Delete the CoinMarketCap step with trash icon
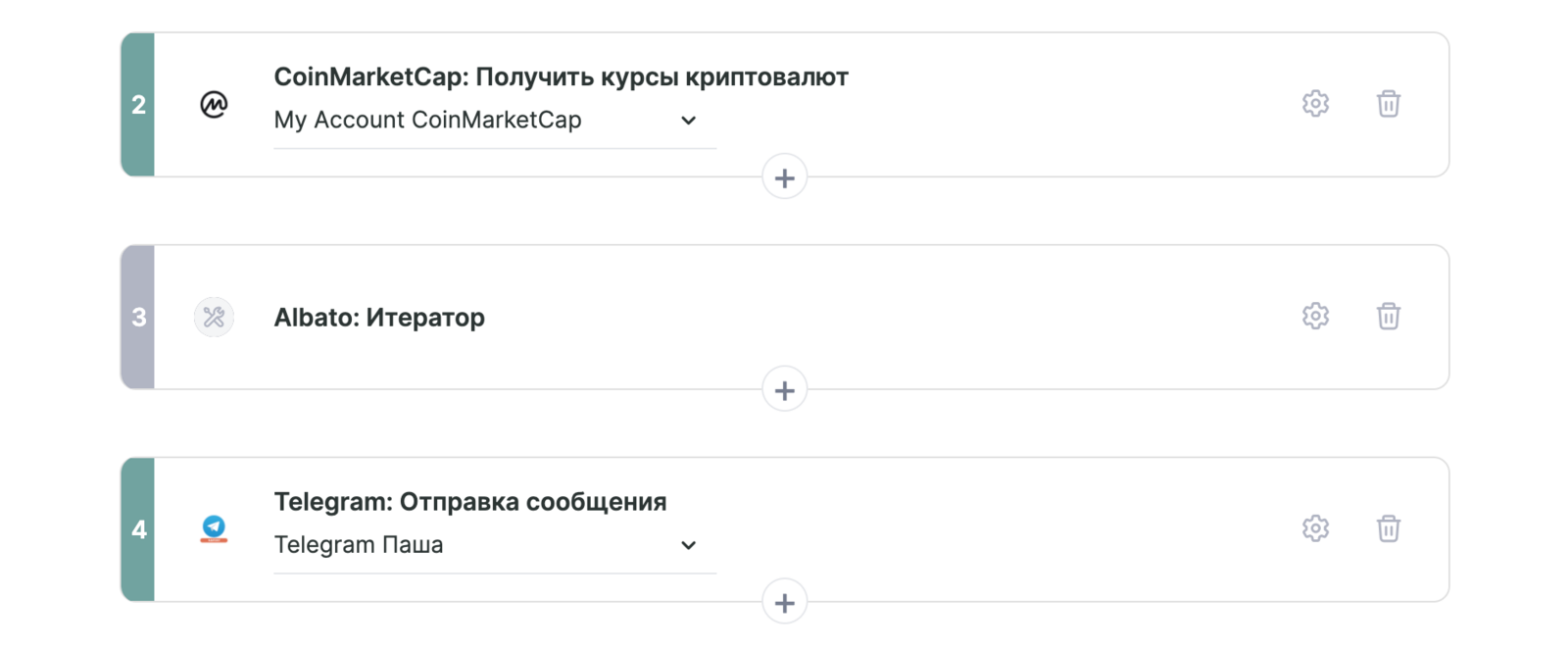The width and height of the screenshot is (1568, 649). [1388, 103]
